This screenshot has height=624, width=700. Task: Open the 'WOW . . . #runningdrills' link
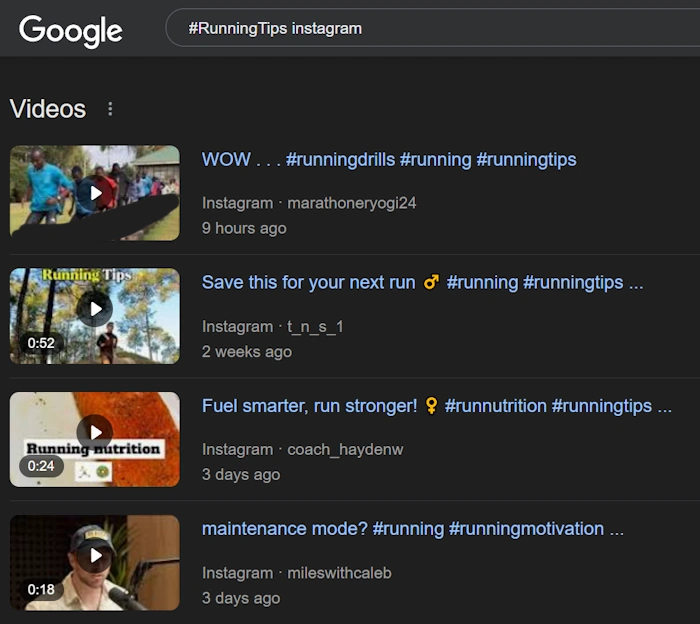click(x=389, y=159)
